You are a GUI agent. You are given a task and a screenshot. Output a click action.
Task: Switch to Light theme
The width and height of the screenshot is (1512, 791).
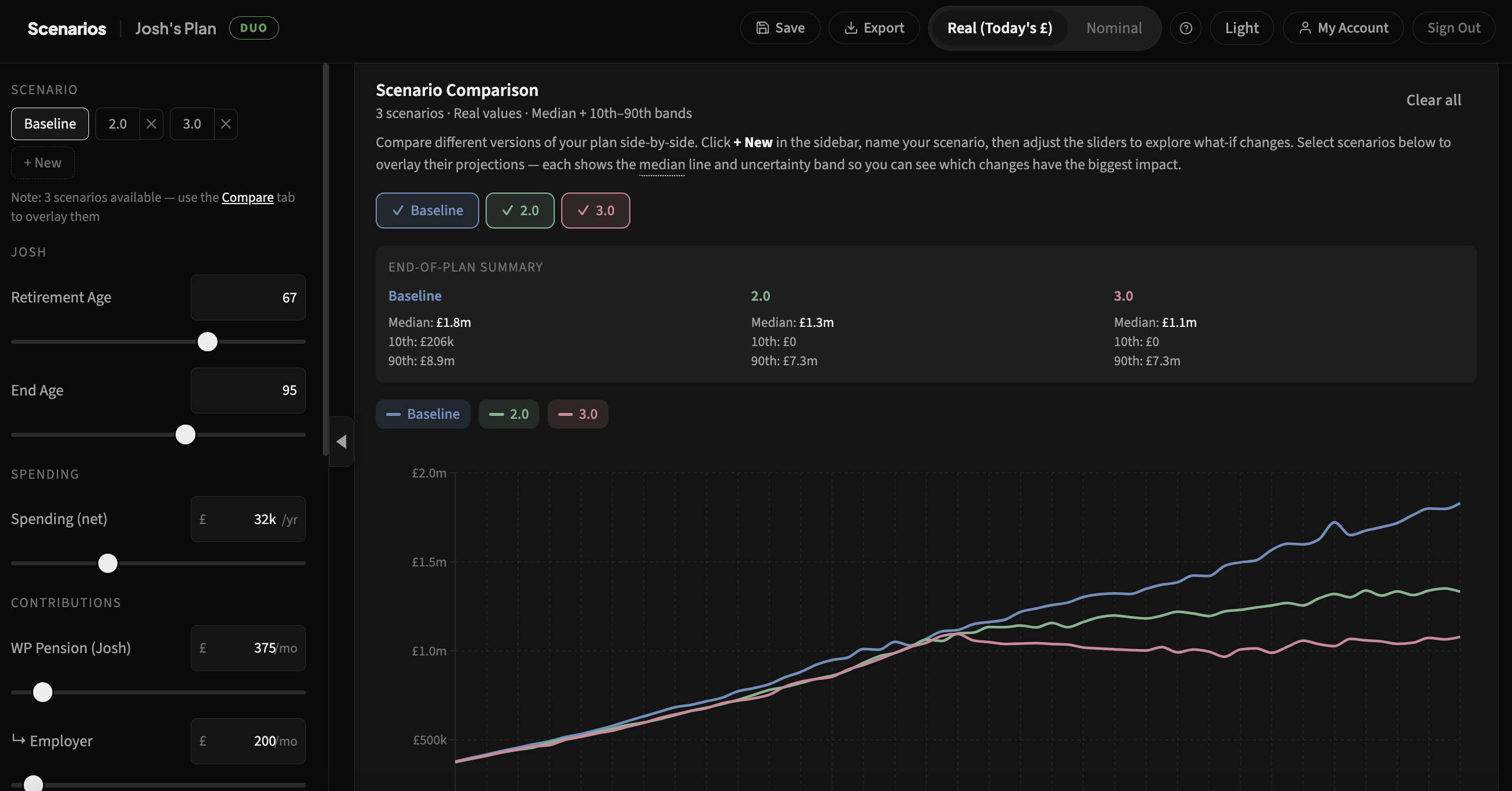point(1242,27)
